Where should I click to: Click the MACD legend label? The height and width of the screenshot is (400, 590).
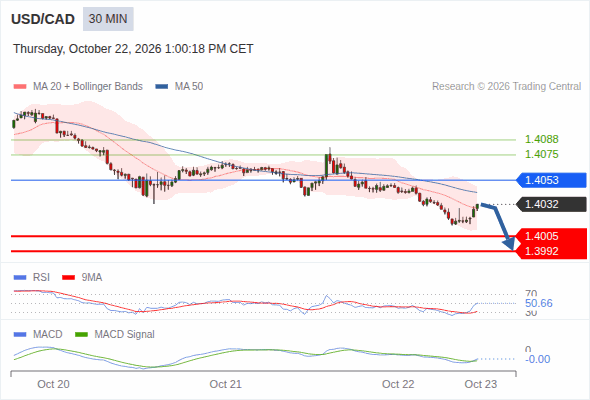(x=48, y=335)
